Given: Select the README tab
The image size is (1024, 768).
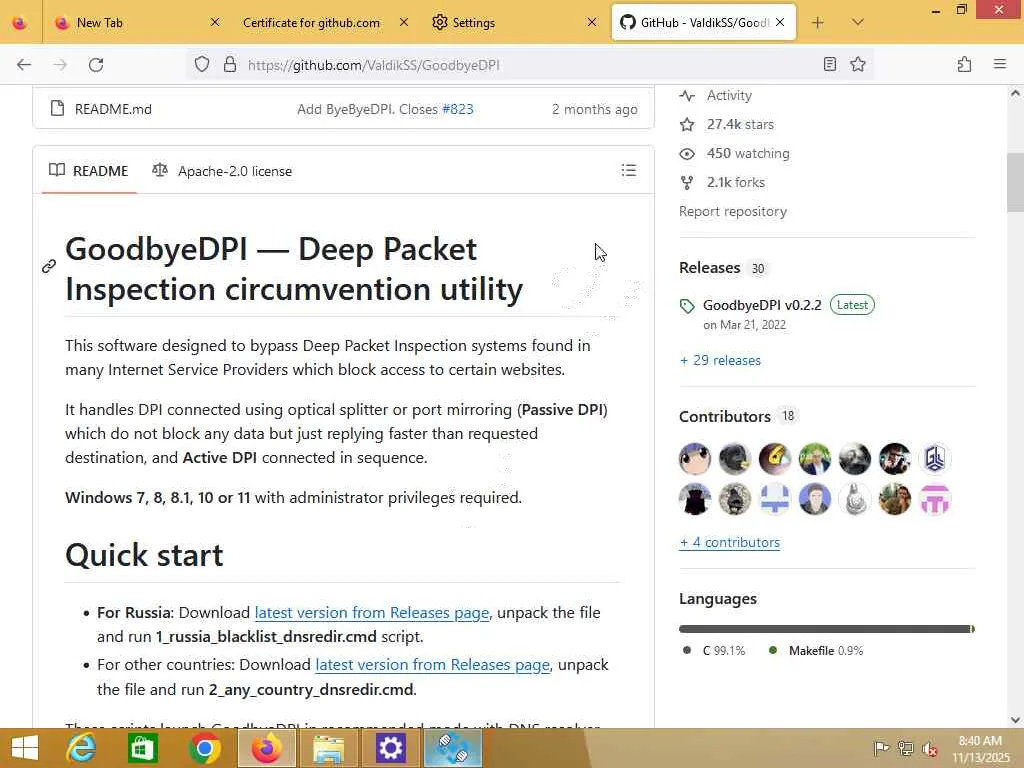Looking at the screenshot, I should pos(89,171).
